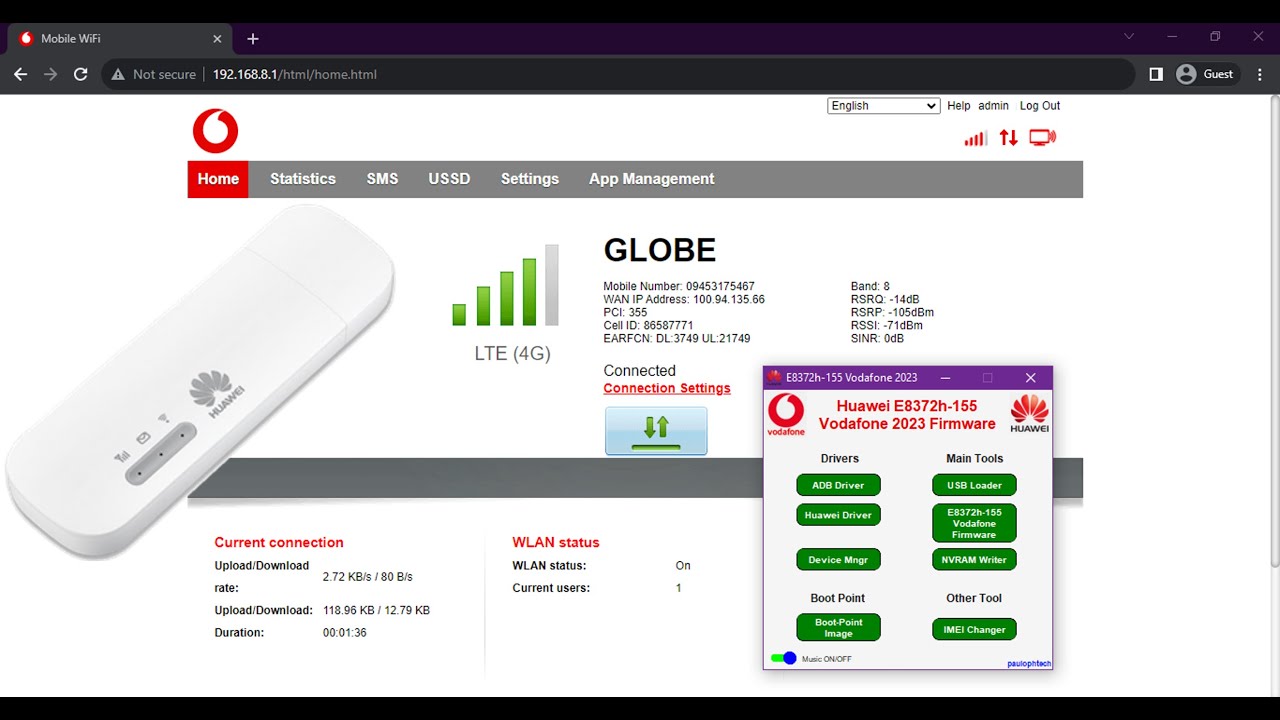1280x720 pixels.
Task: Close the E8372h-155 Vodafone 2023 window
Action: coord(1031,378)
